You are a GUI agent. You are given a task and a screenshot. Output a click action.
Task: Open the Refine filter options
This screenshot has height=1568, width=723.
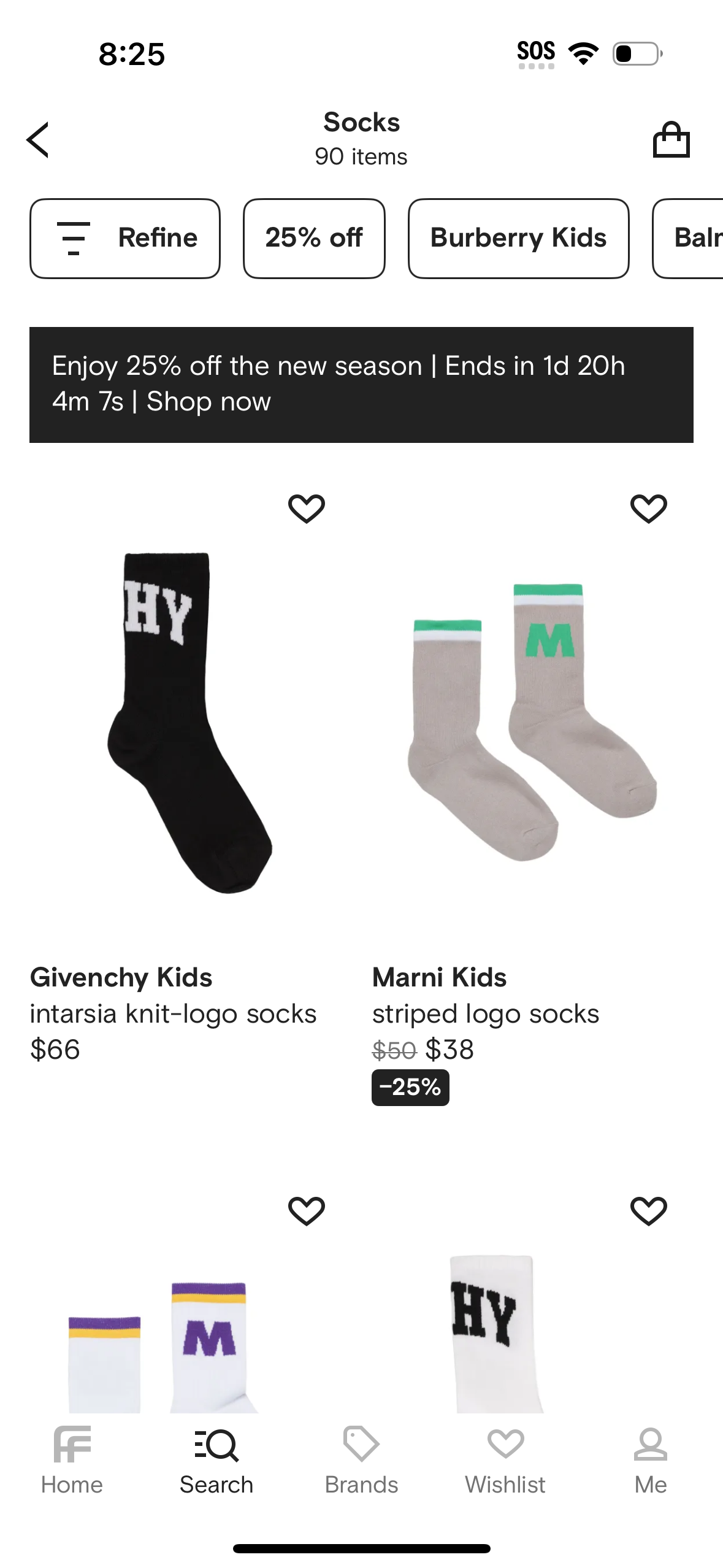pyautogui.click(x=125, y=238)
